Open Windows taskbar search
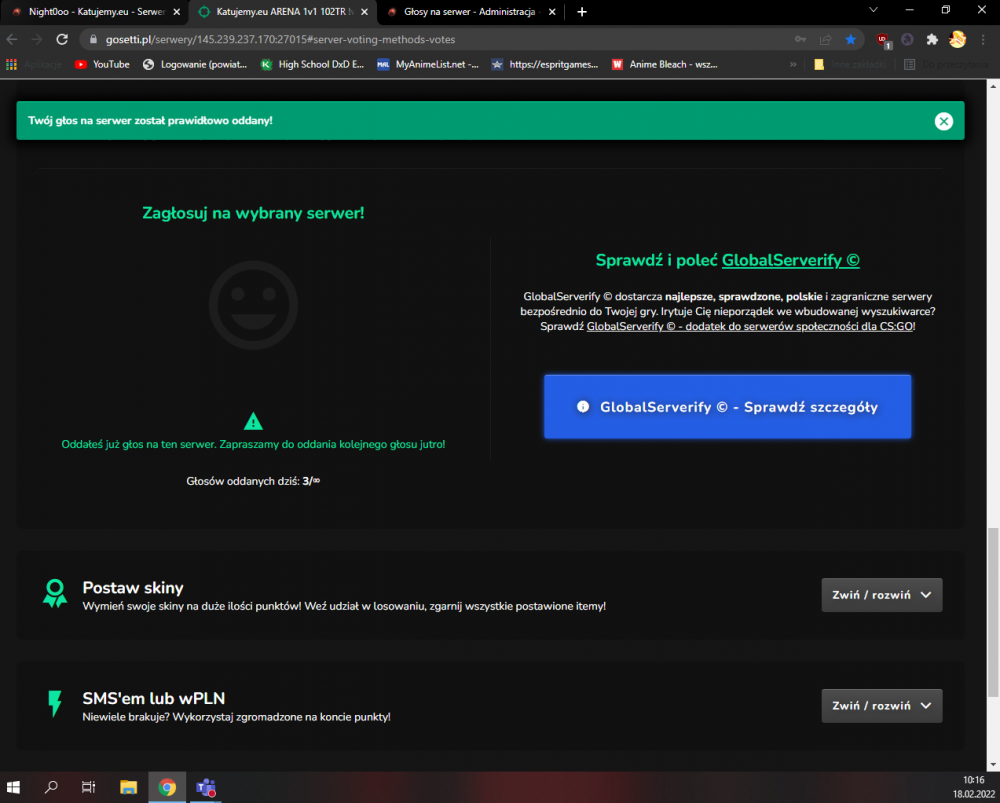The width and height of the screenshot is (1000, 803). 51,787
